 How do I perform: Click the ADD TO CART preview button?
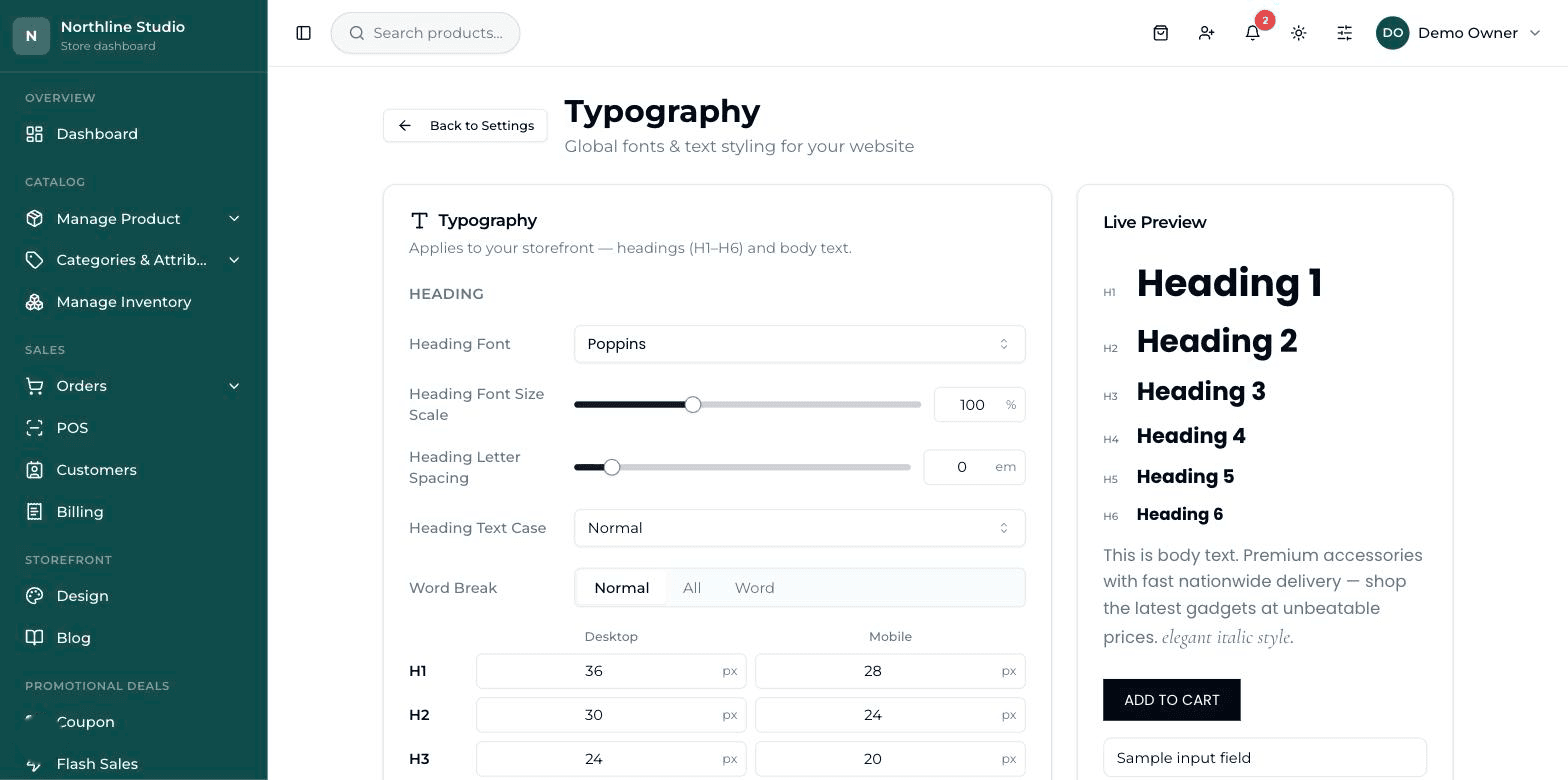1172,700
